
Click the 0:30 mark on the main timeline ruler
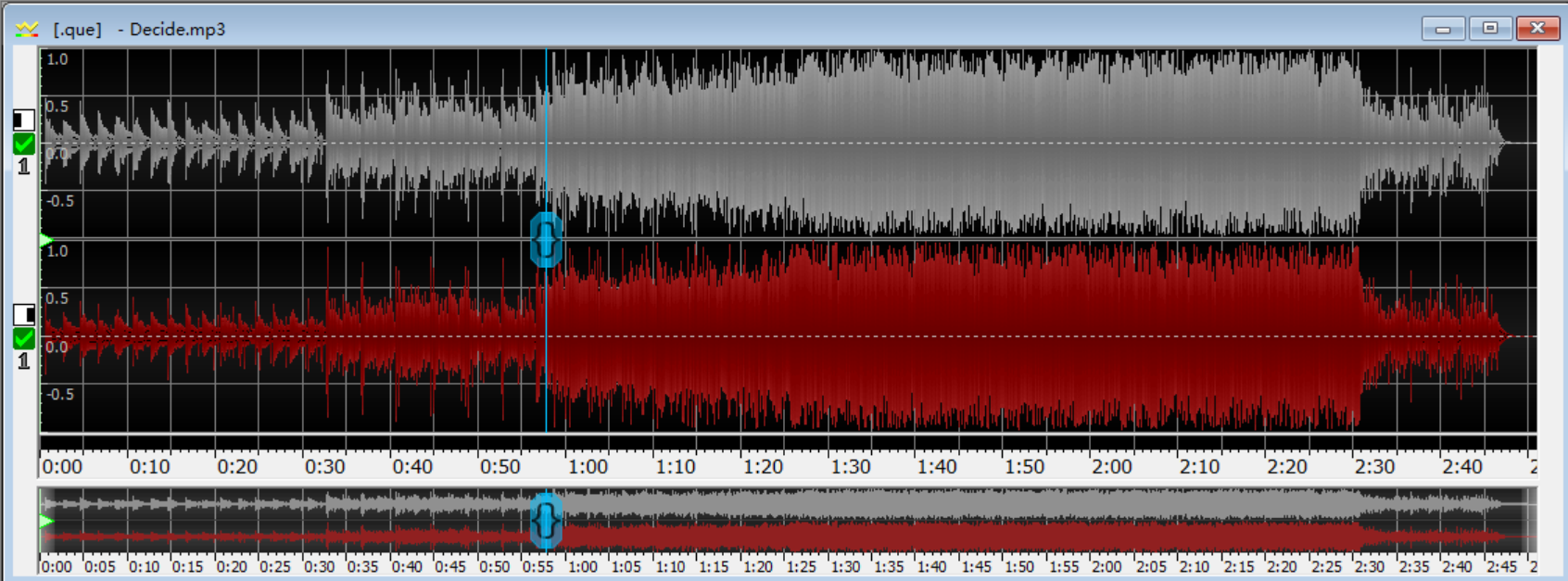pyautogui.click(x=324, y=467)
